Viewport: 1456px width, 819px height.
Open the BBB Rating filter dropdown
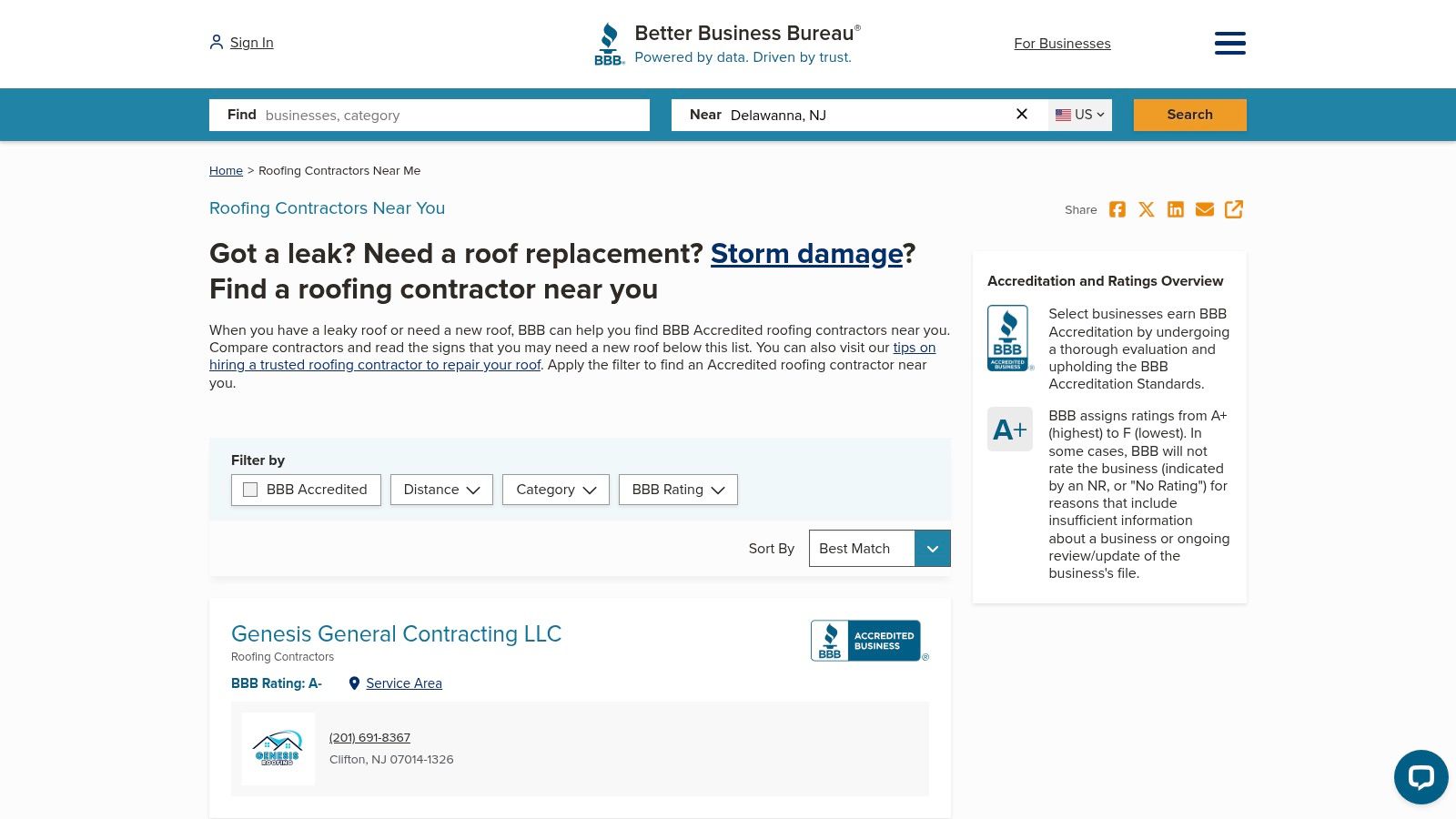pos(678,490)
